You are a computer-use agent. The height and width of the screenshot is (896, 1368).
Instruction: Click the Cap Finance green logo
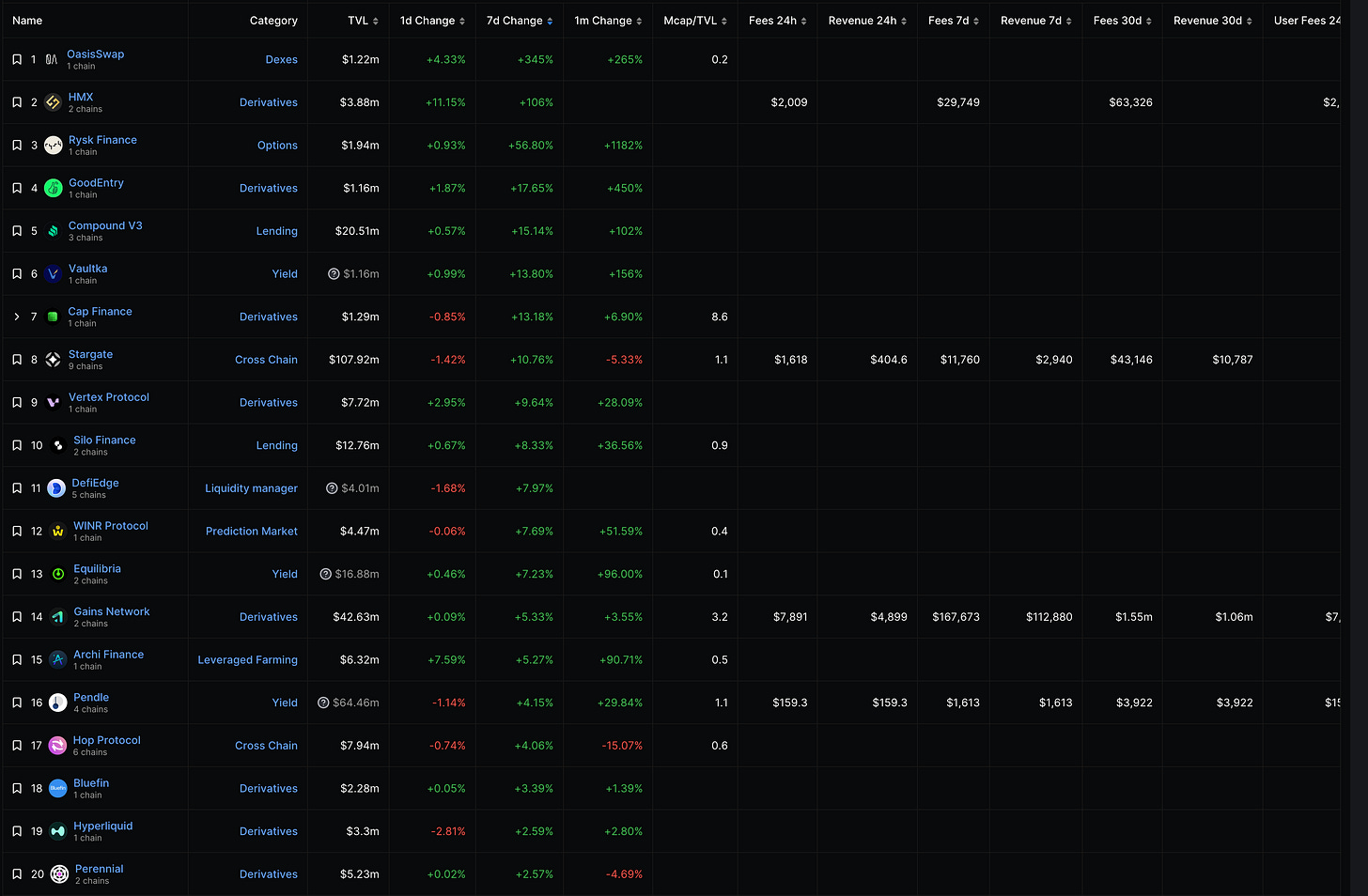tap(53, 317)
